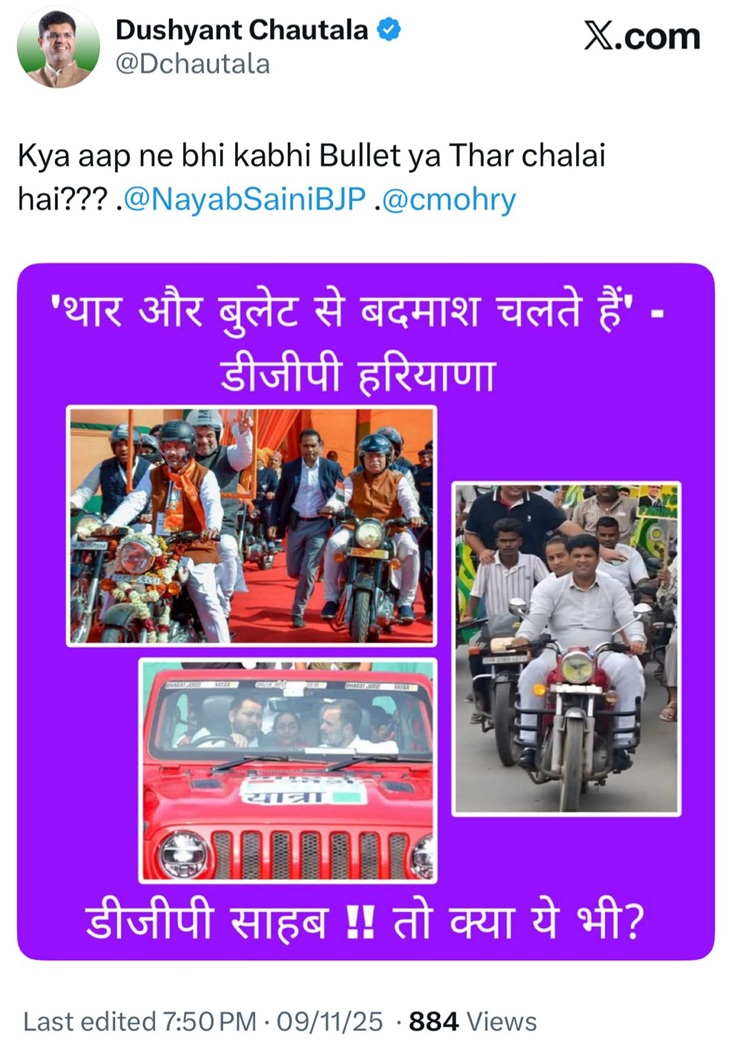Click the X.com logo watermark
Screen dimensions: 730x1051
(x=642, y=37)
